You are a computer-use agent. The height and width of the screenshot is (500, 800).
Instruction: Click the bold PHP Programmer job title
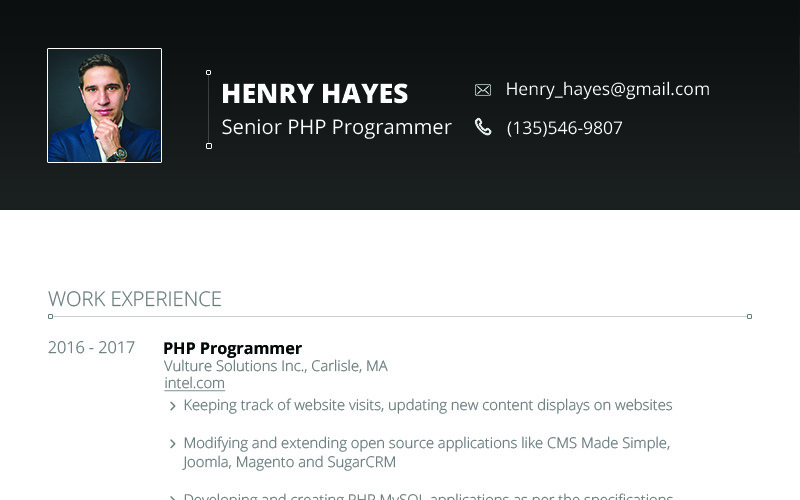click(x=232, y=348)
